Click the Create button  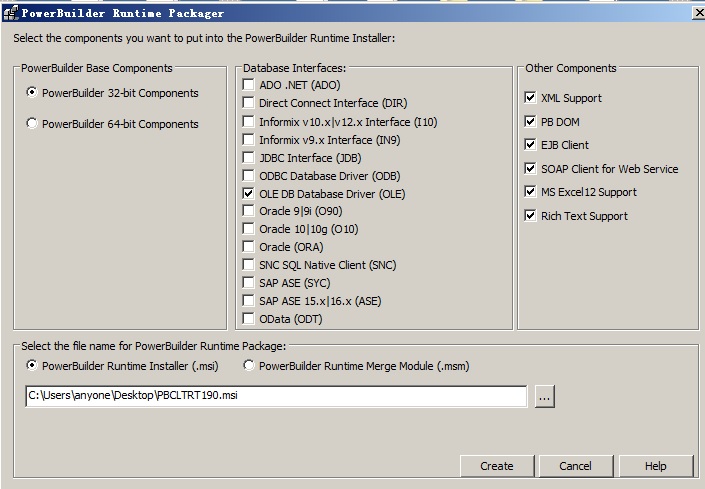(x=497, y=466)
